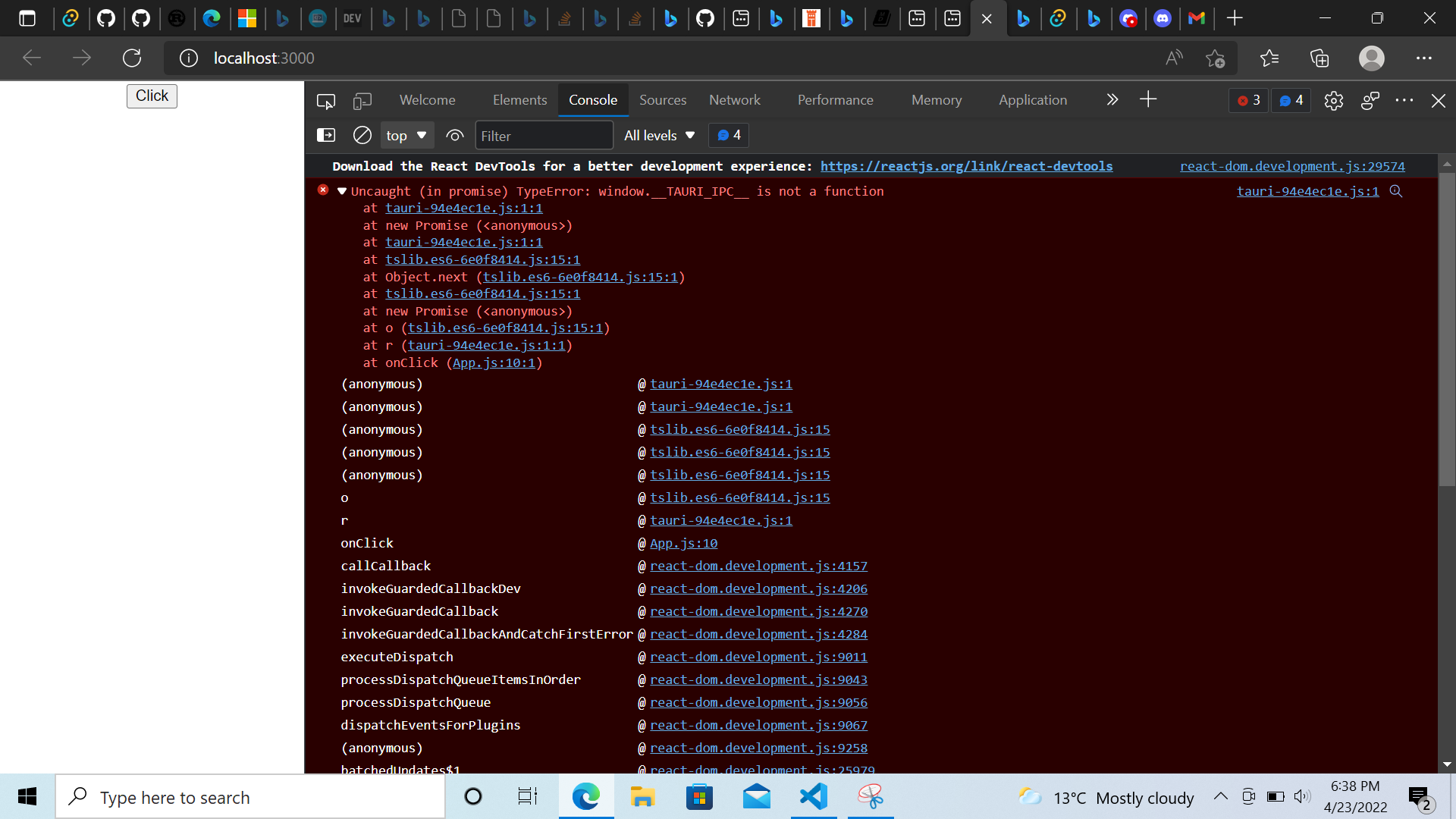Click the inspect element picker icon
This screenshot has height=819, width=1456.
(x=326, y=101)
